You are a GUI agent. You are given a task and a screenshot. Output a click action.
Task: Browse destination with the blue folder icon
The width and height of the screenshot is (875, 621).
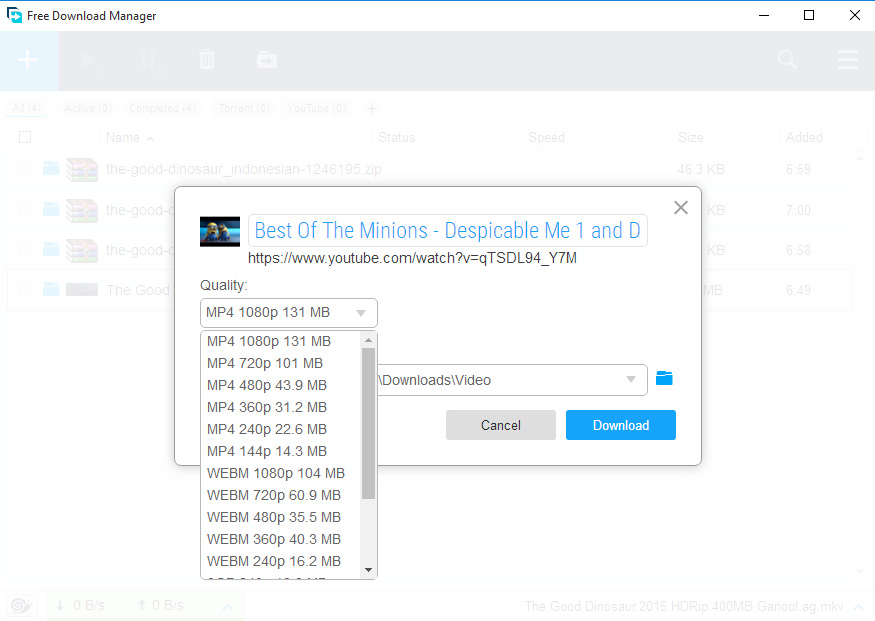(x=662, y=380)
